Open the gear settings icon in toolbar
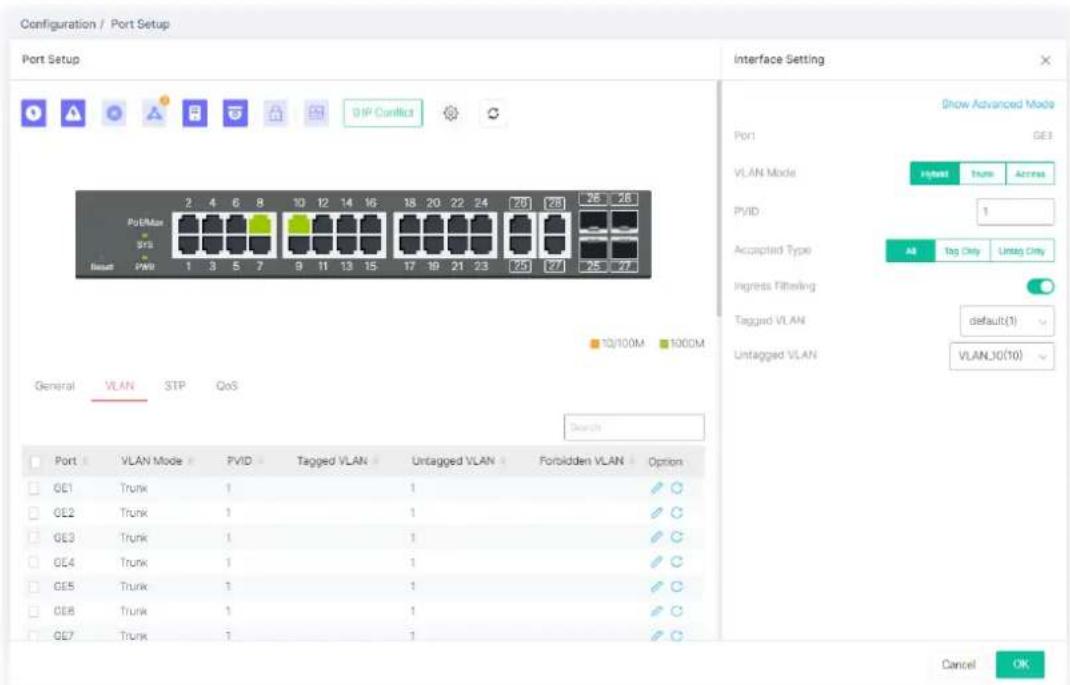 pos(450,113)
